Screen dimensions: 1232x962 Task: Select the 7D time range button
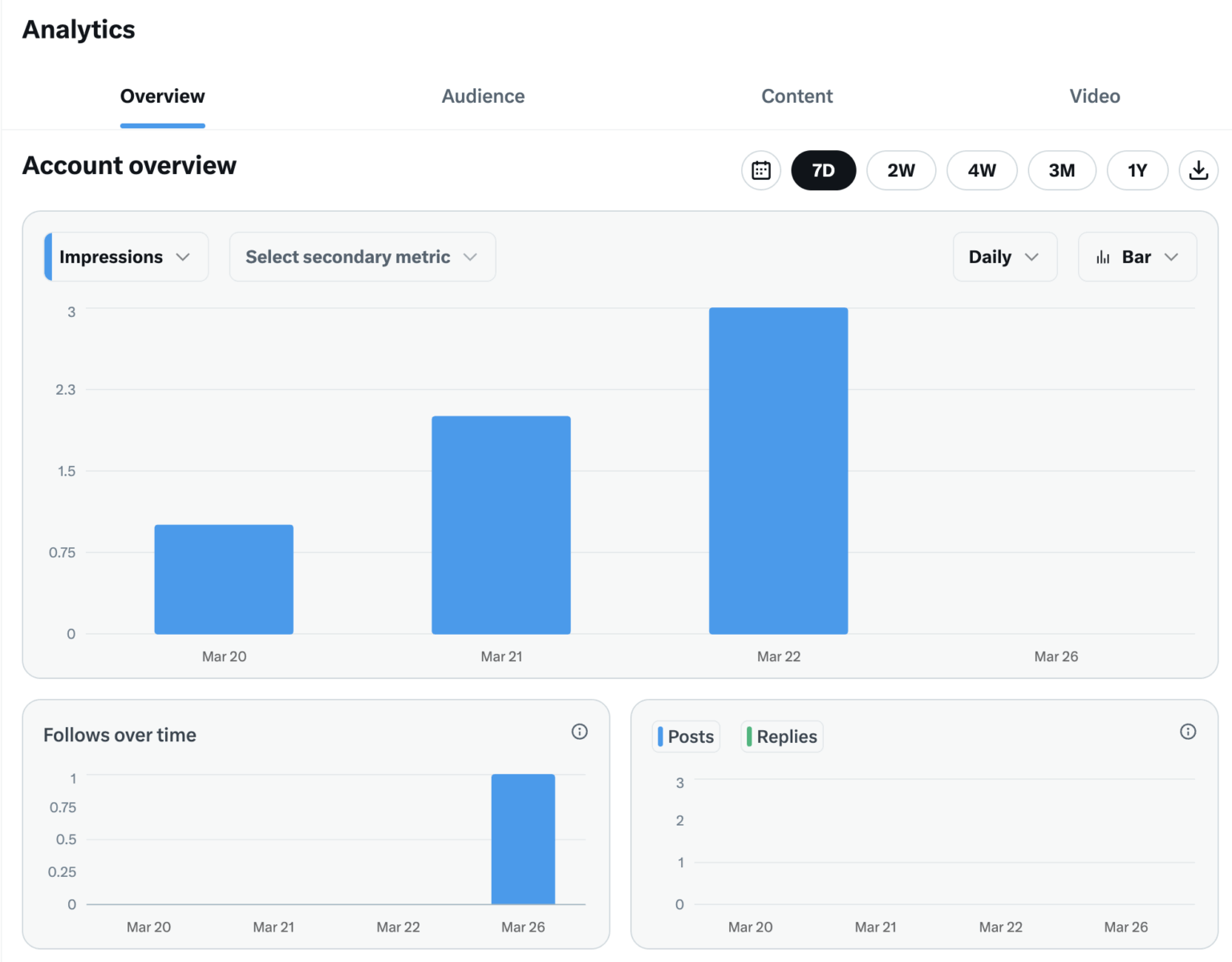(x=824, y=170)
